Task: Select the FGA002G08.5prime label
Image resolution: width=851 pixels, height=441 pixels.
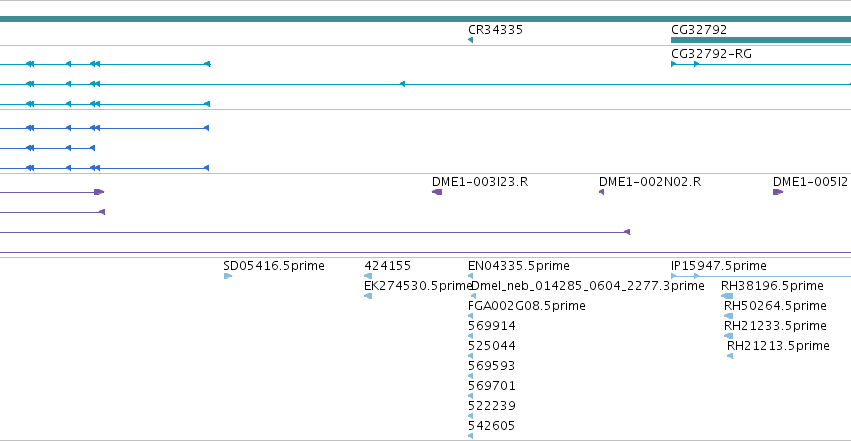Action: tap(526, 306)
